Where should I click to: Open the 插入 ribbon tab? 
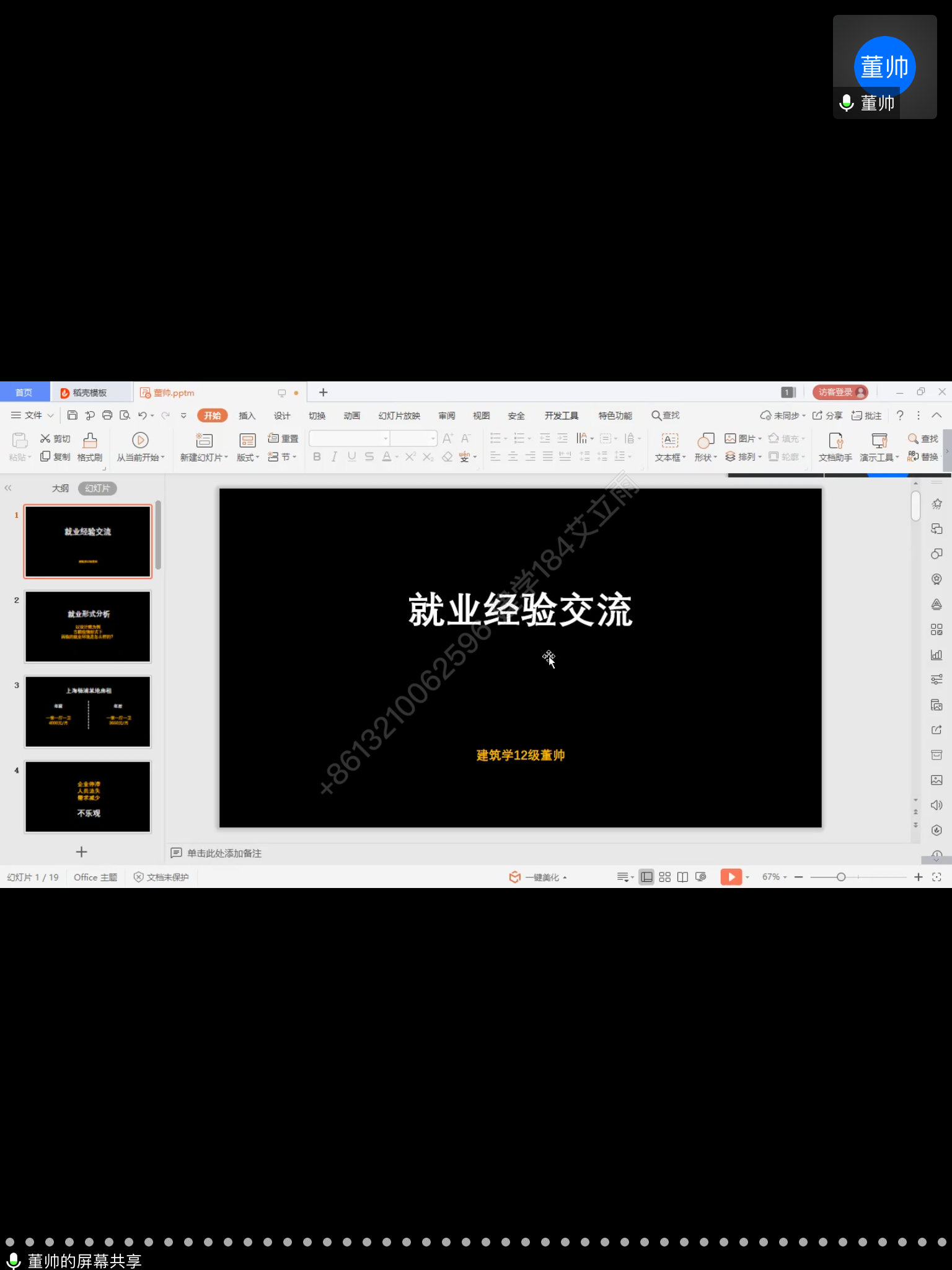click(247, 415)
